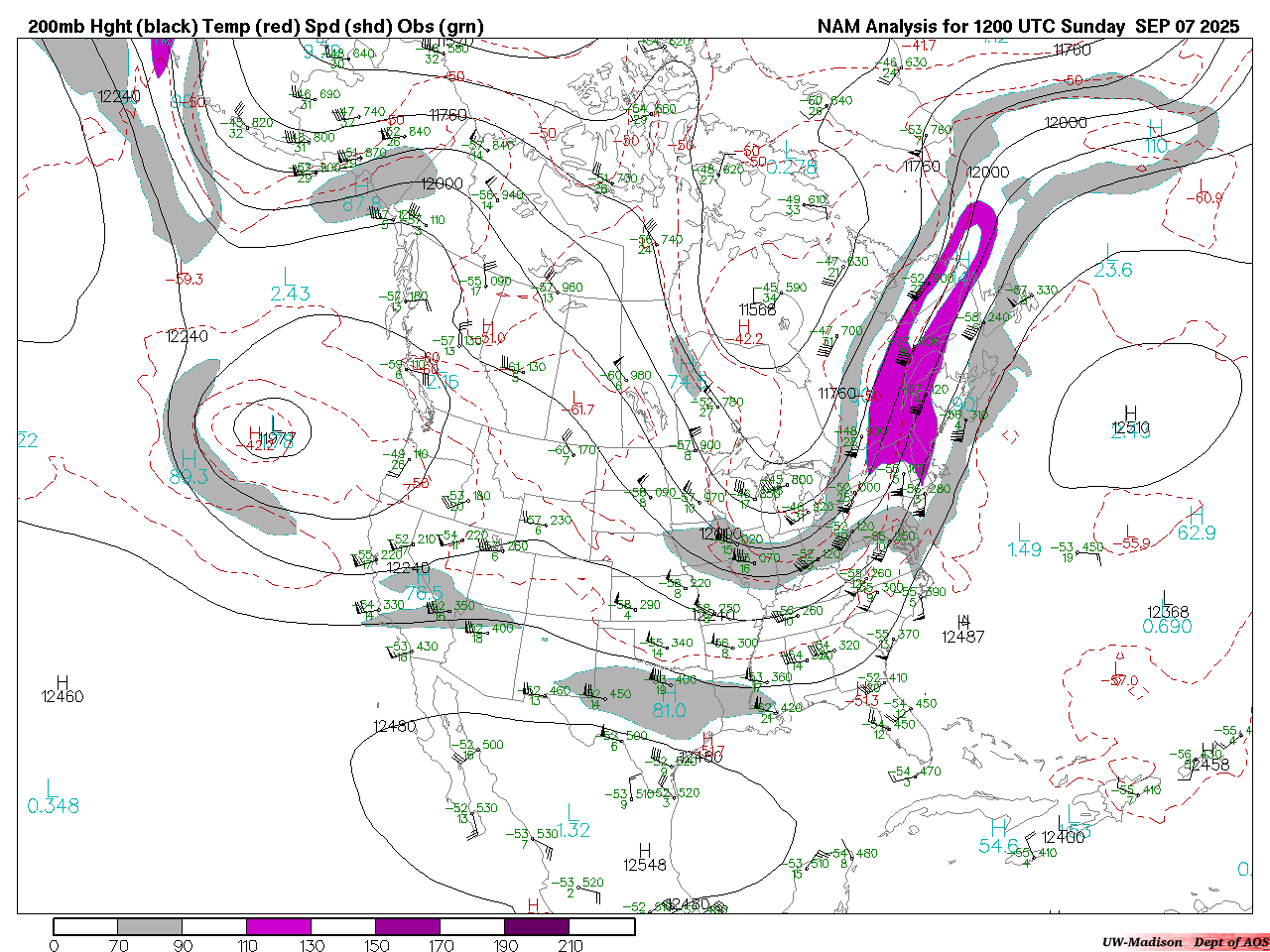Click the cyan H above 62.9

tap(1196, 515)
